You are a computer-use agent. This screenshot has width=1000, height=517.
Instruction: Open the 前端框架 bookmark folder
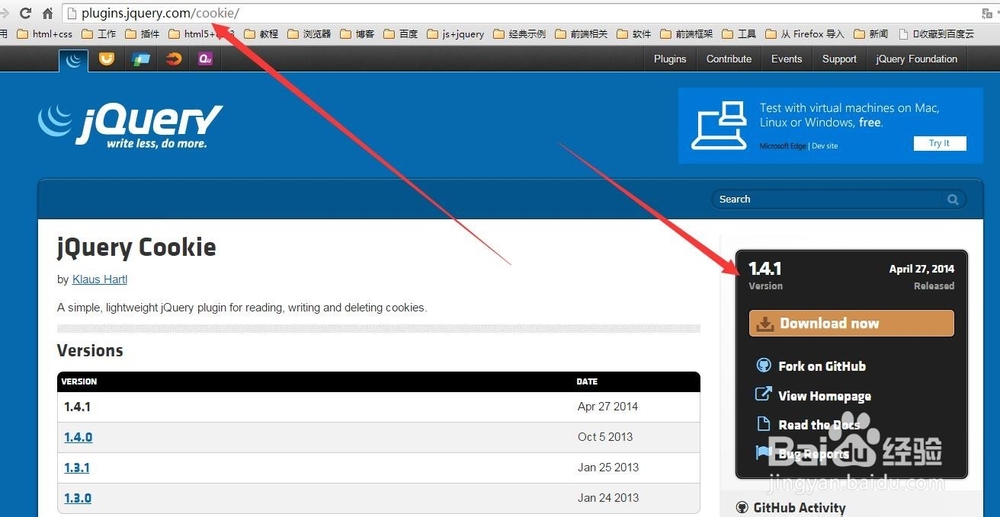click(686, 34)
